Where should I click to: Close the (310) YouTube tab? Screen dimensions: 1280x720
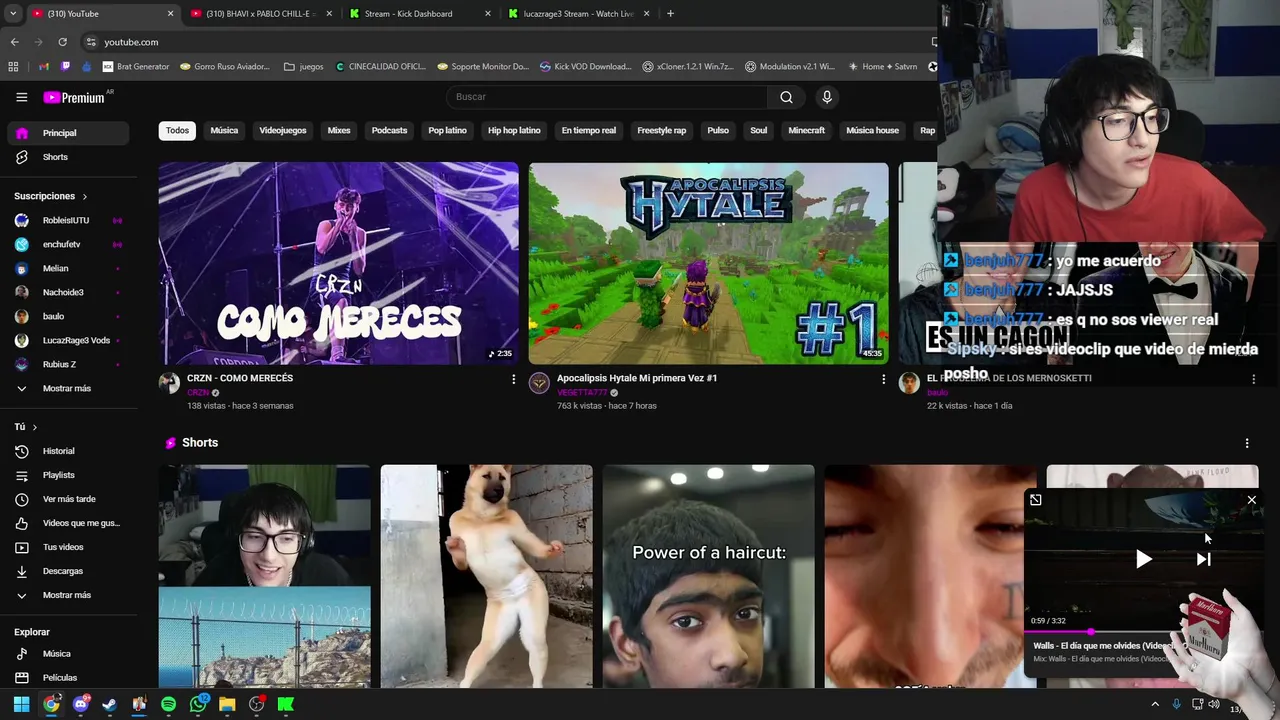pos(170,14)
